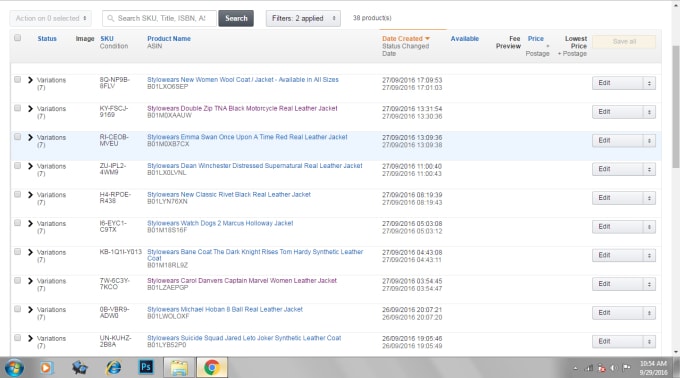Viewport: 680px width, 378px height.
Task: Open Edit dropdown arrow for Suicide Squad Joker row
Action: pyautogui.click(x=649, y=342)
